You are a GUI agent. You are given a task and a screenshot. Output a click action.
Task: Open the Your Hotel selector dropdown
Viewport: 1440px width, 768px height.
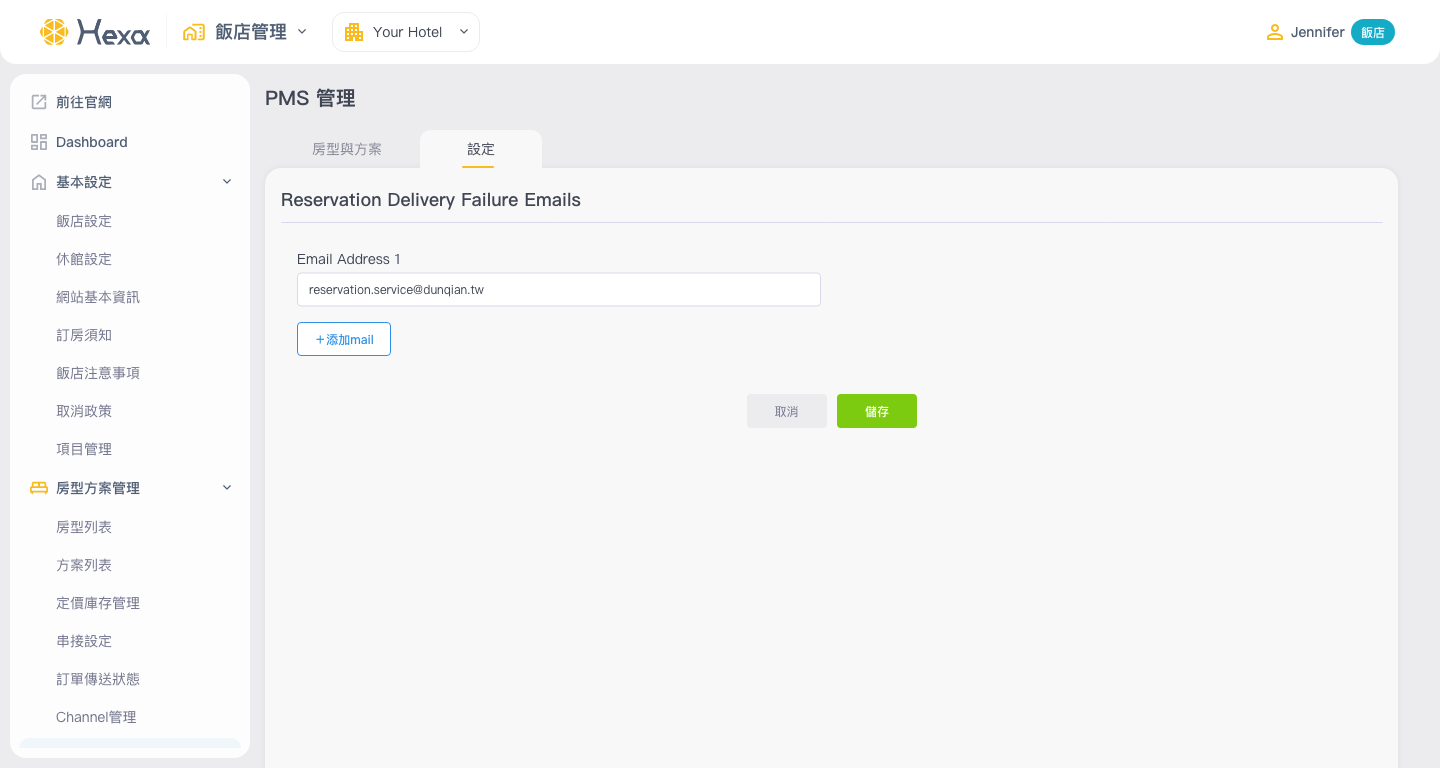tap(464, 32)
